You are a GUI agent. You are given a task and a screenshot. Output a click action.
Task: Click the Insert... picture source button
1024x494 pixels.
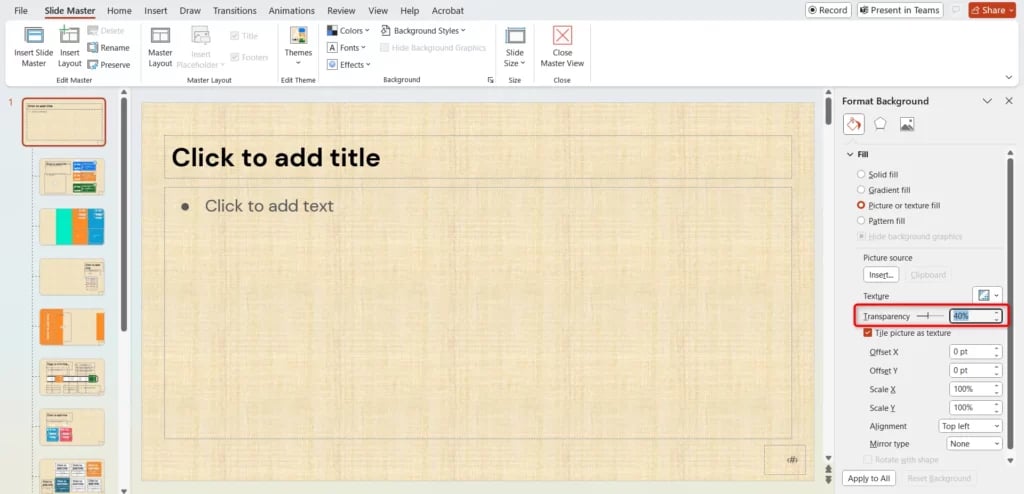coord(881,275)
